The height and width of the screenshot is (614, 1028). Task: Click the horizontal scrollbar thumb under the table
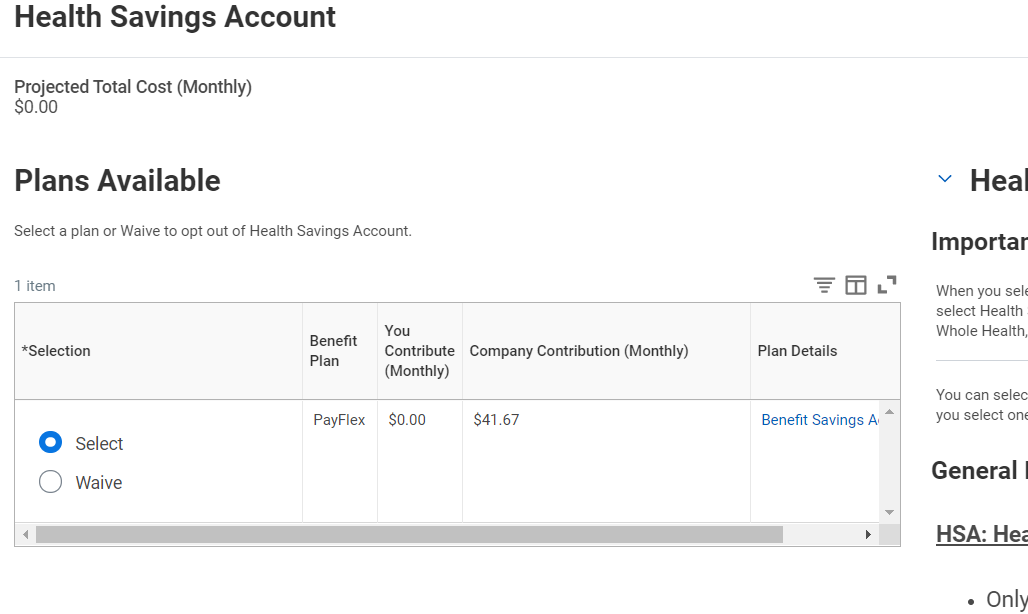(408, 535)
